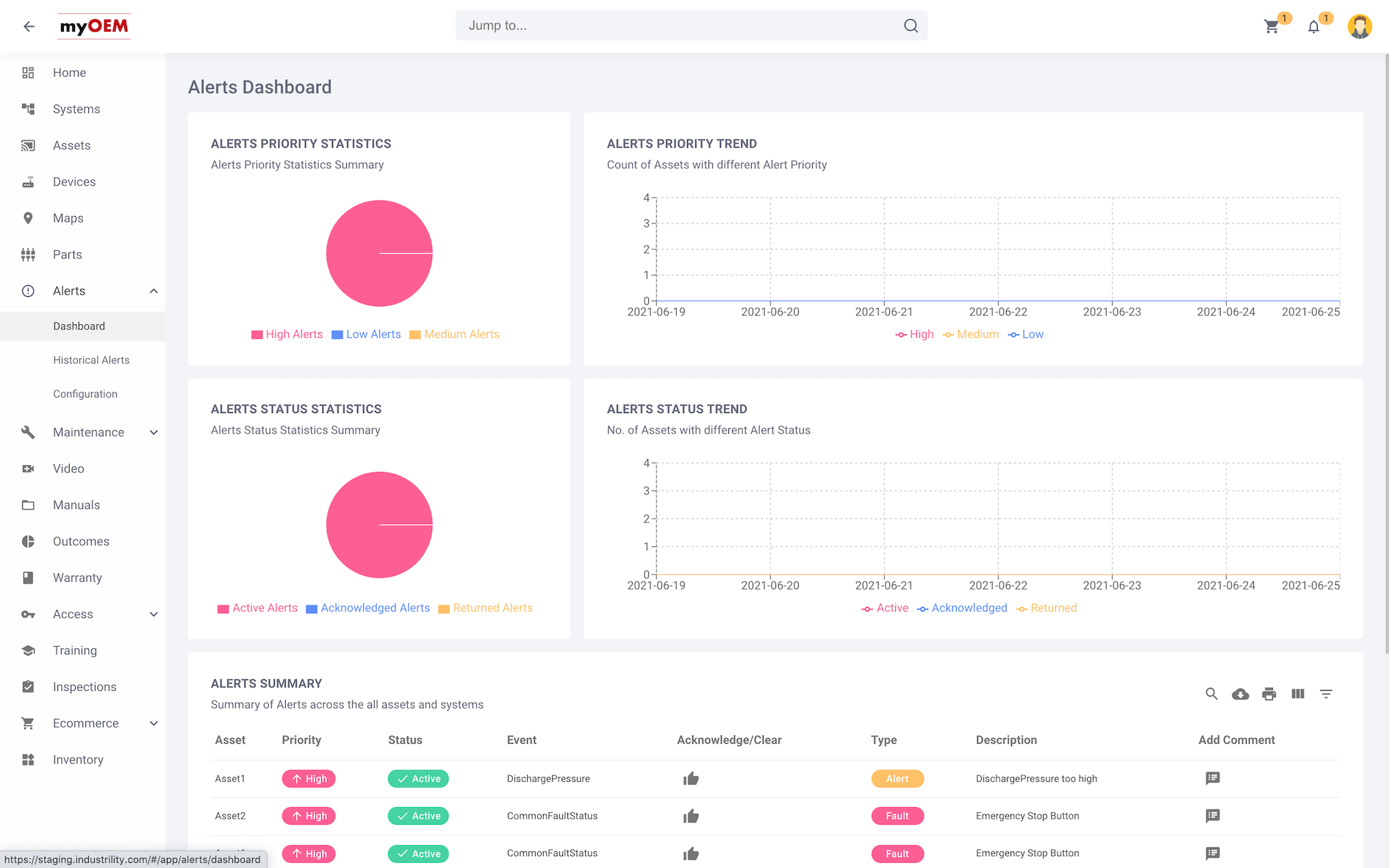Toggle High Alerts legend in pie chart
This screenshot has width=1389, height=868.
(x=287, y=334)
